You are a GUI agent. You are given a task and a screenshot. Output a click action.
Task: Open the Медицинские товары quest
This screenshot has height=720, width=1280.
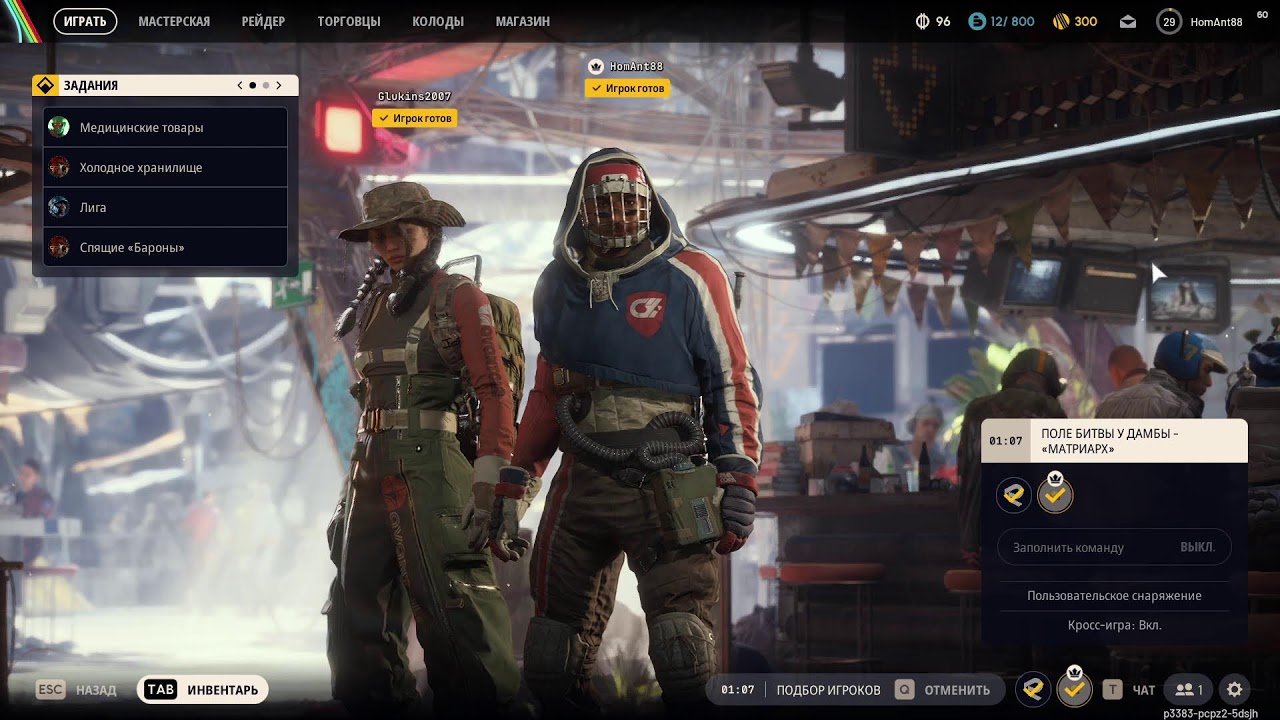166,127
